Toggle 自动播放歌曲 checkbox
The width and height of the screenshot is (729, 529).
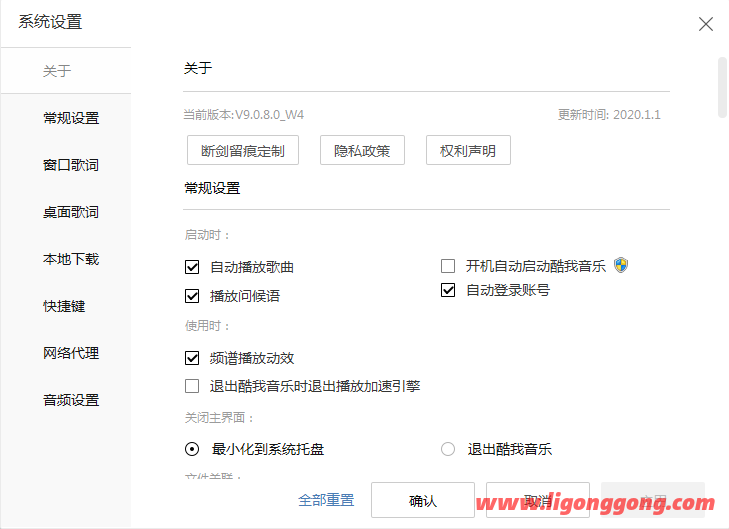[x=192, y=267]
